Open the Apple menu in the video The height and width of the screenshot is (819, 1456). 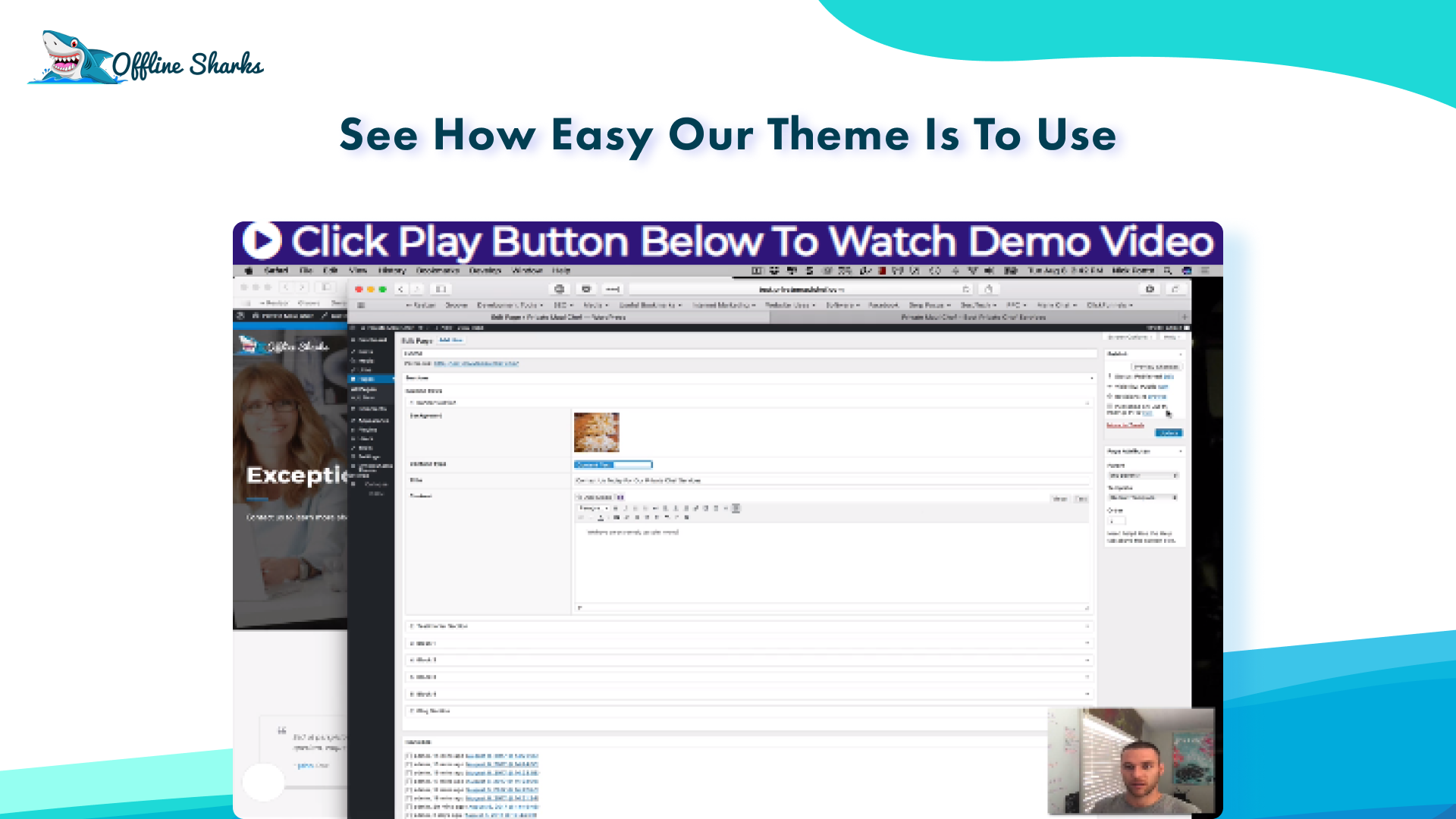(x=249, y=270)
